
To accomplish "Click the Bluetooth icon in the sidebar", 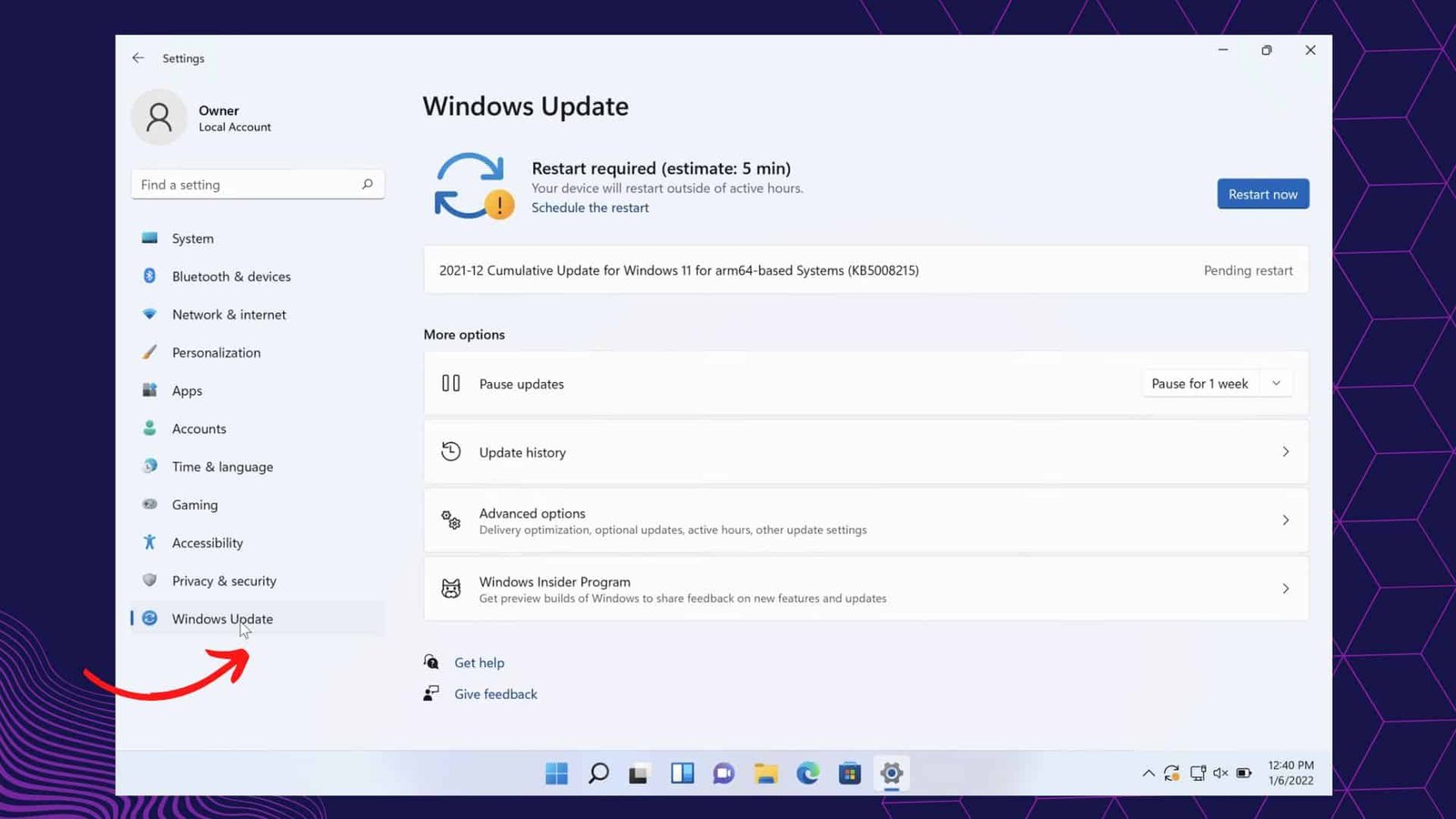I will pyautogui.click(x=150, y=276).
